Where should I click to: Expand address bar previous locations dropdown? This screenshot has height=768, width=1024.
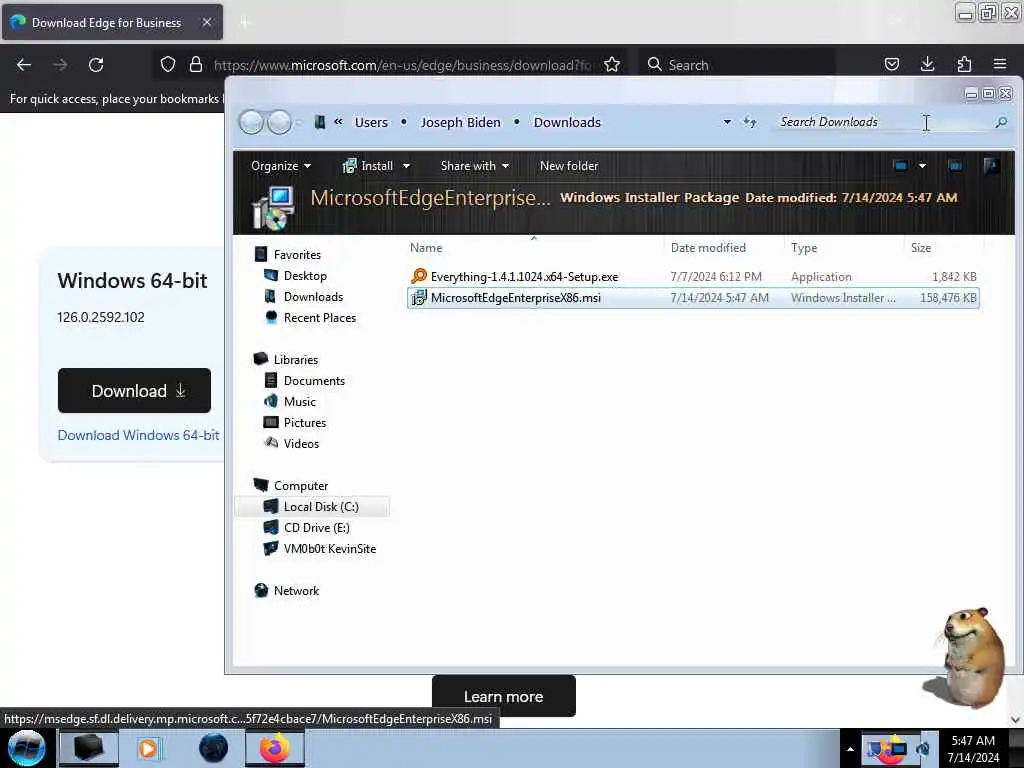coord(727,122)
